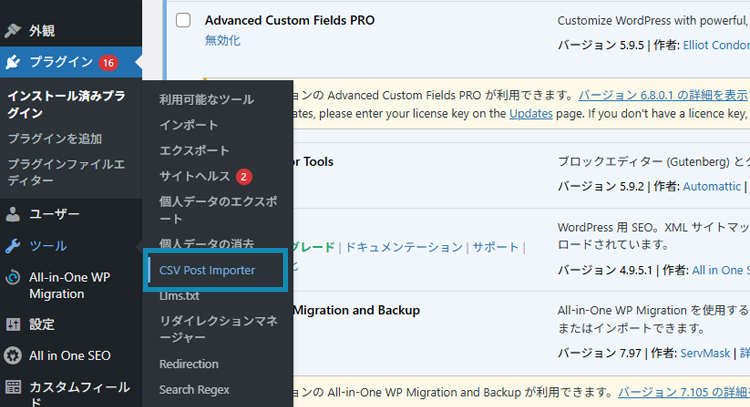The width and height of the screenshot is (750, 407).
Task: Open プラグインを追加 in the sidebar
Action: (x=55, y=139)
